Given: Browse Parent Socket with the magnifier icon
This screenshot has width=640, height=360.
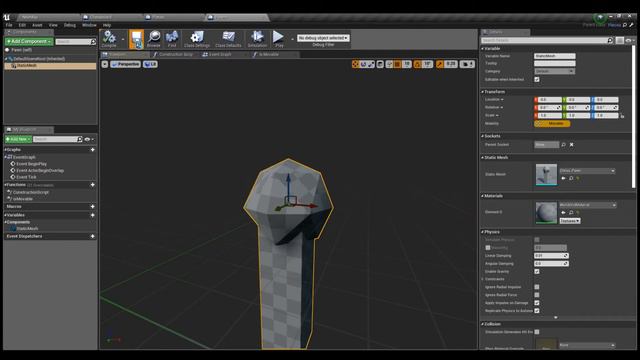Looking at the screenshot, I should click(563, 144).
